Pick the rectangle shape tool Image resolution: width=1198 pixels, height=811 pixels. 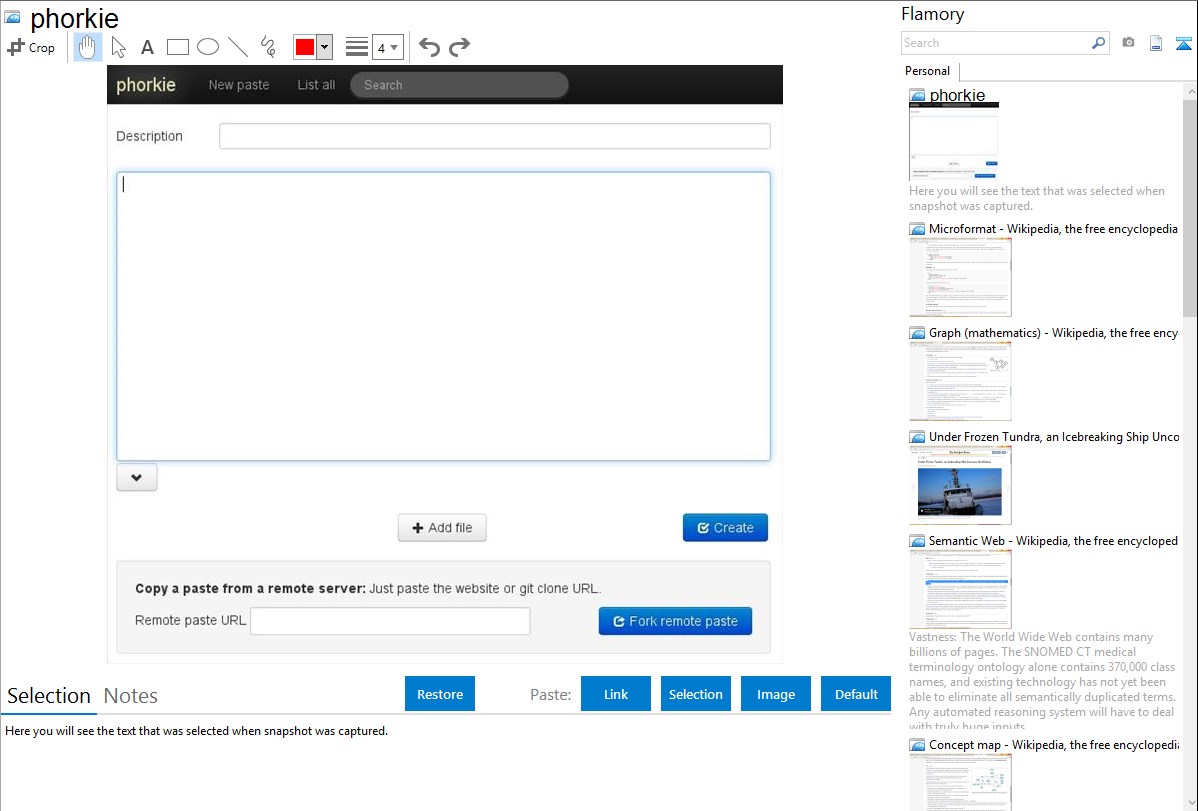coord(178,47)
